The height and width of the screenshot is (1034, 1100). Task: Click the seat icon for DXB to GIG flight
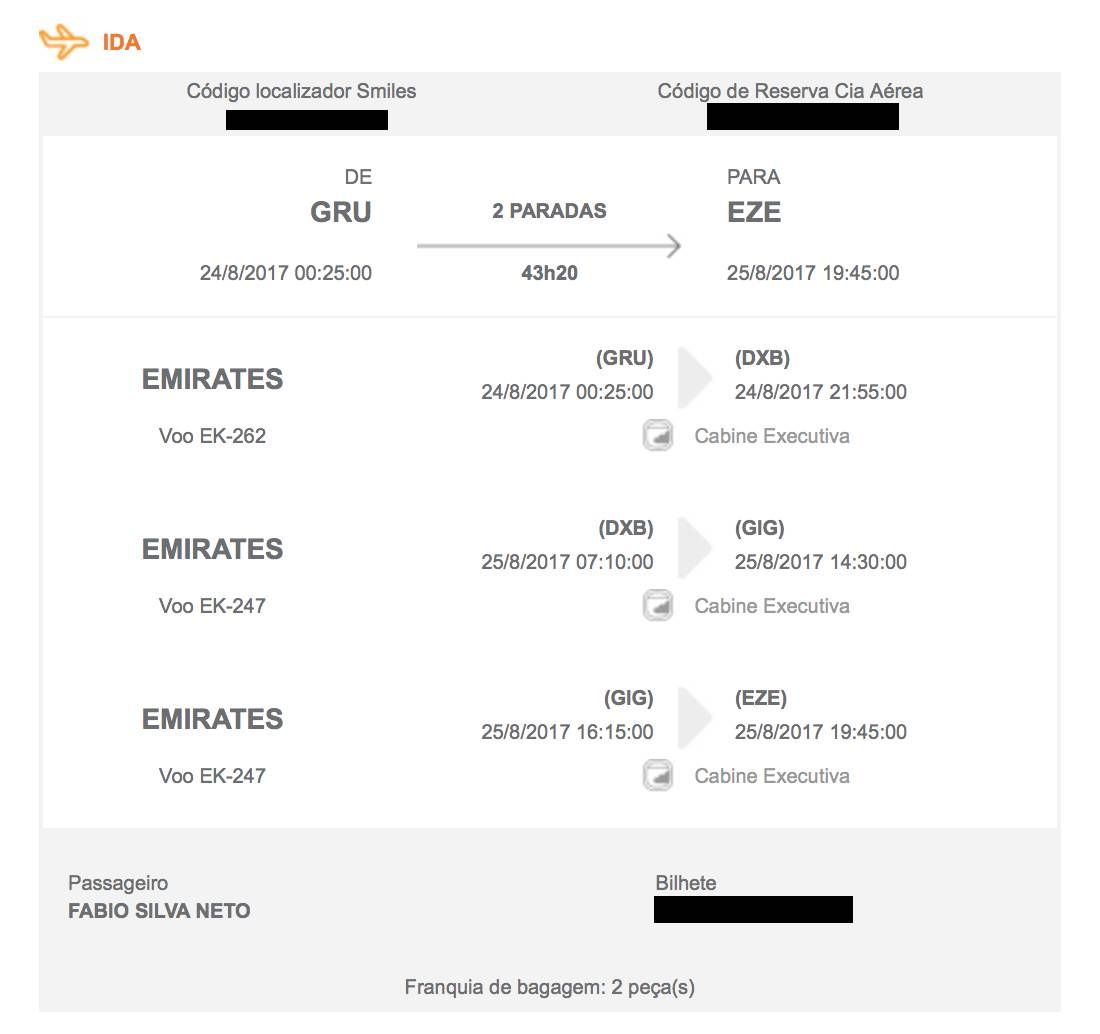658,605
